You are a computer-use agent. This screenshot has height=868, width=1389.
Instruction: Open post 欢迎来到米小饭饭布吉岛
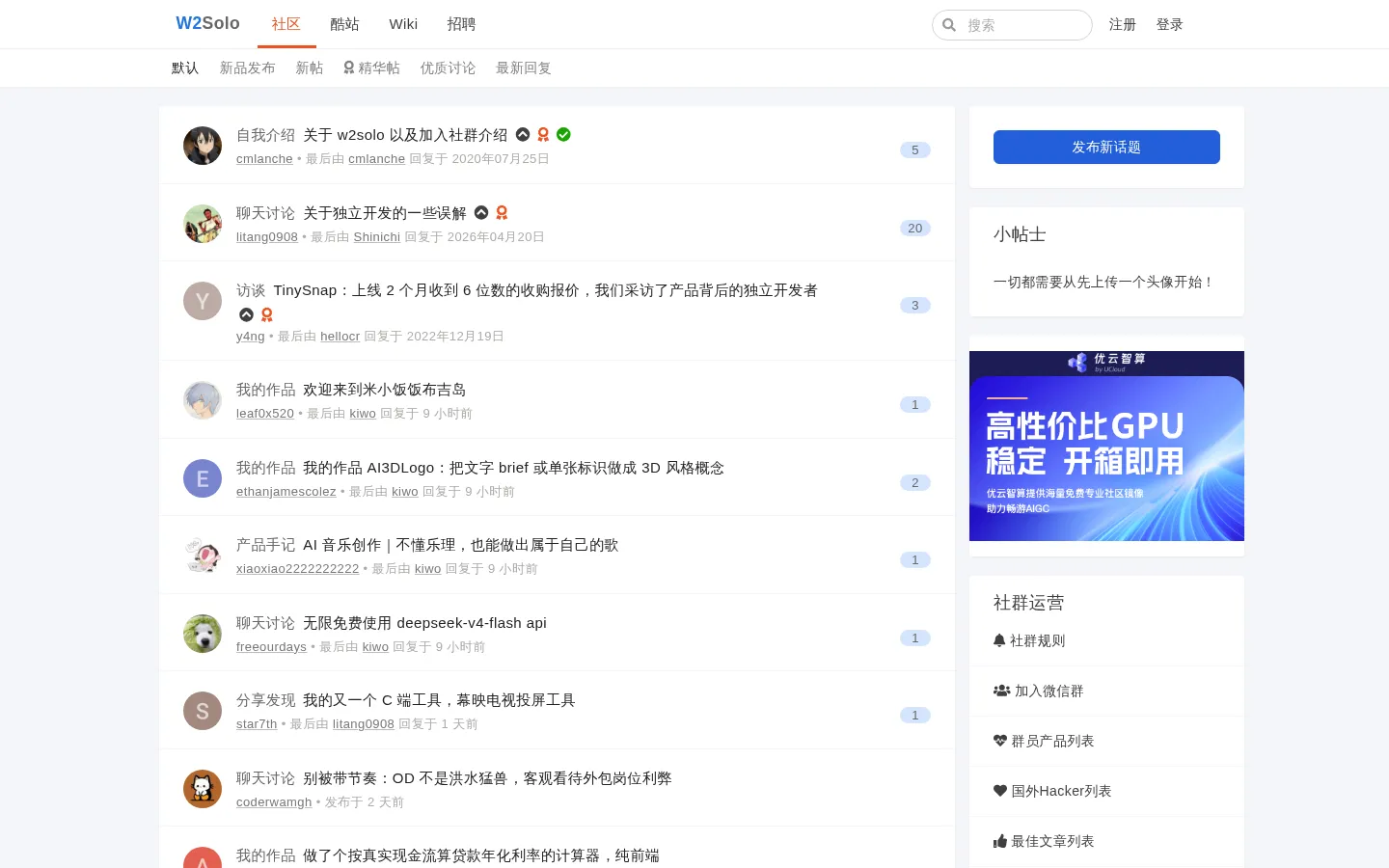[384, 390]
